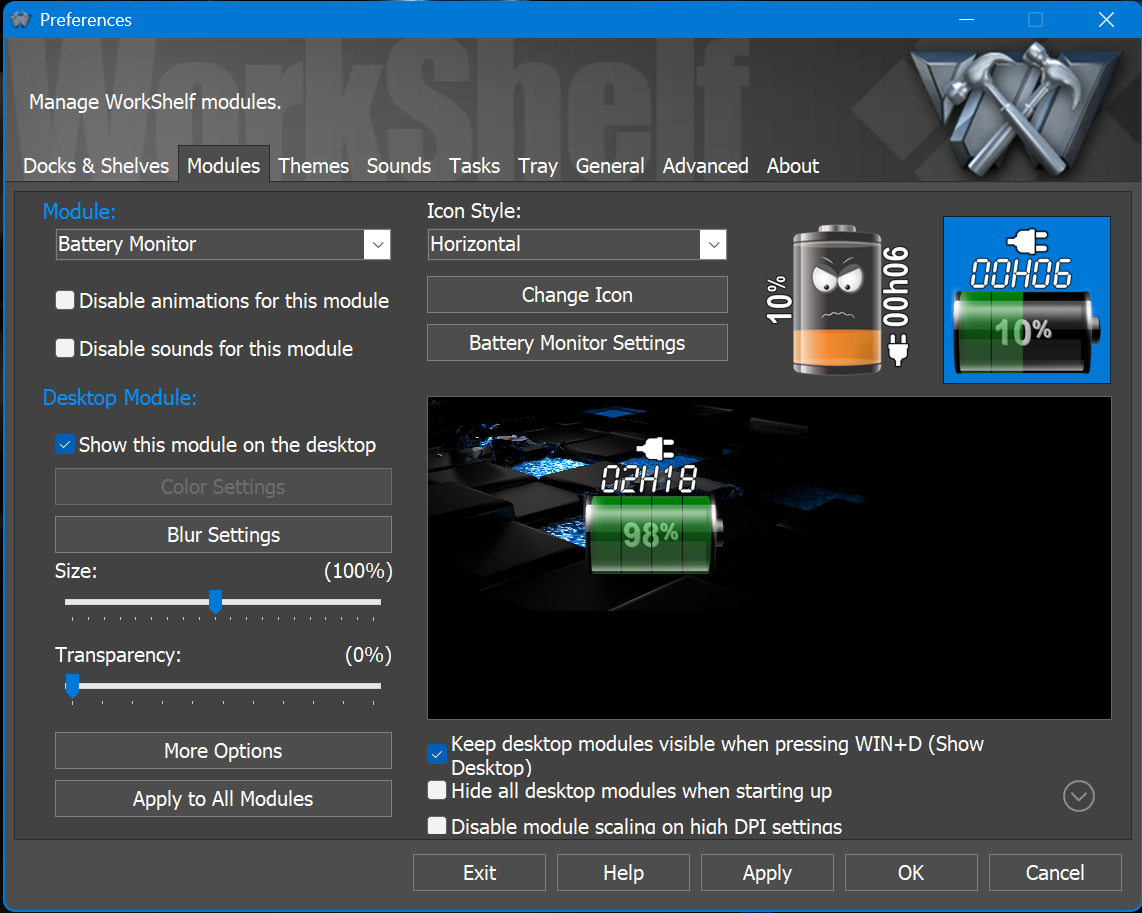Enable Disable animations for this module
The width and height of the screenshot is (1142, 913).
[x=65, y=300]
